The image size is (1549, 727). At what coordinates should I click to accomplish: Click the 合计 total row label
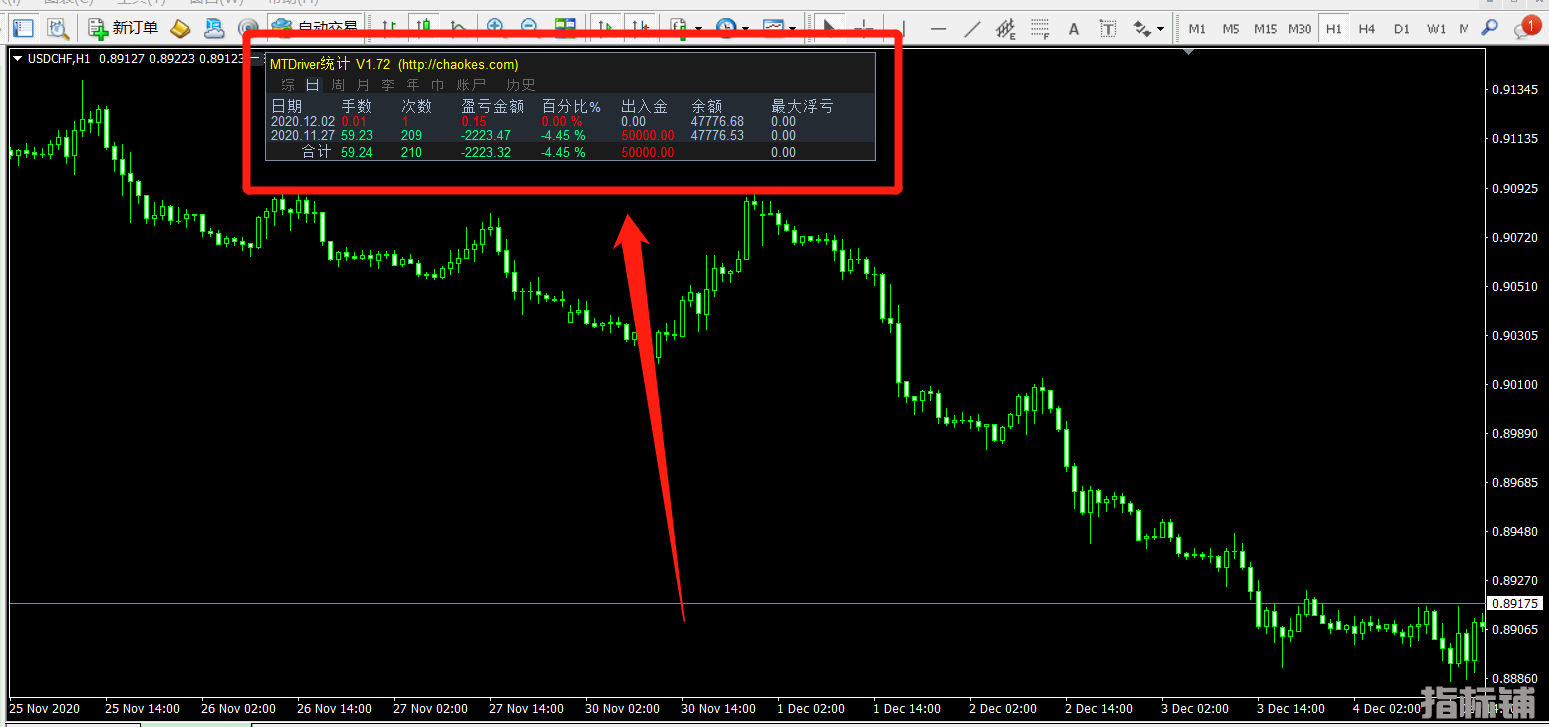click(317, 152)
